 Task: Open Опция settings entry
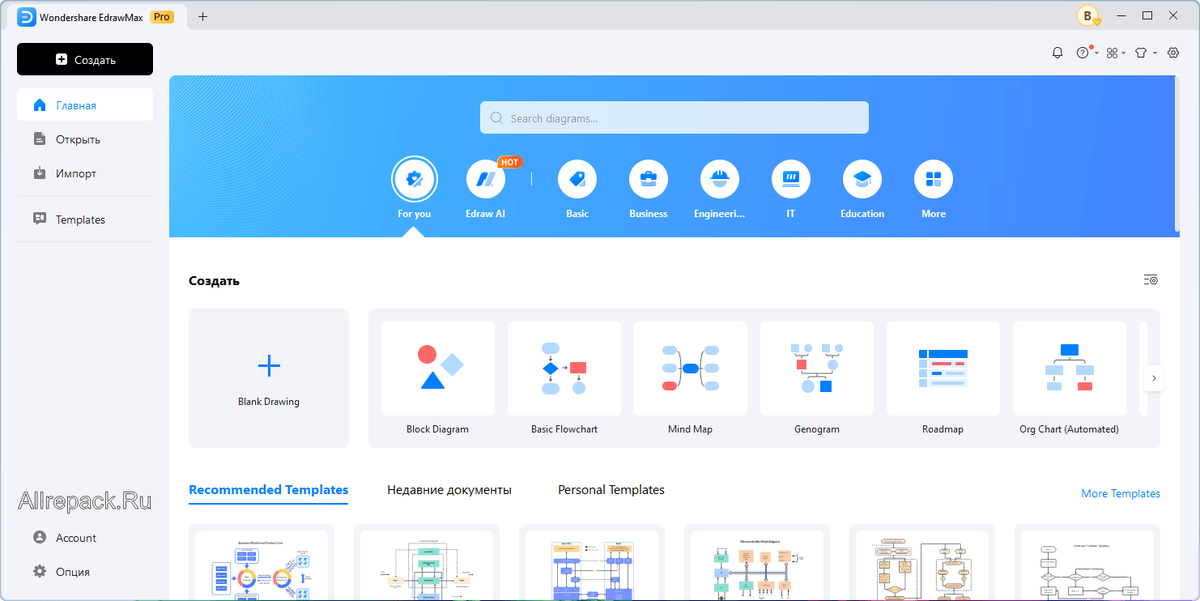pos(85,571)
